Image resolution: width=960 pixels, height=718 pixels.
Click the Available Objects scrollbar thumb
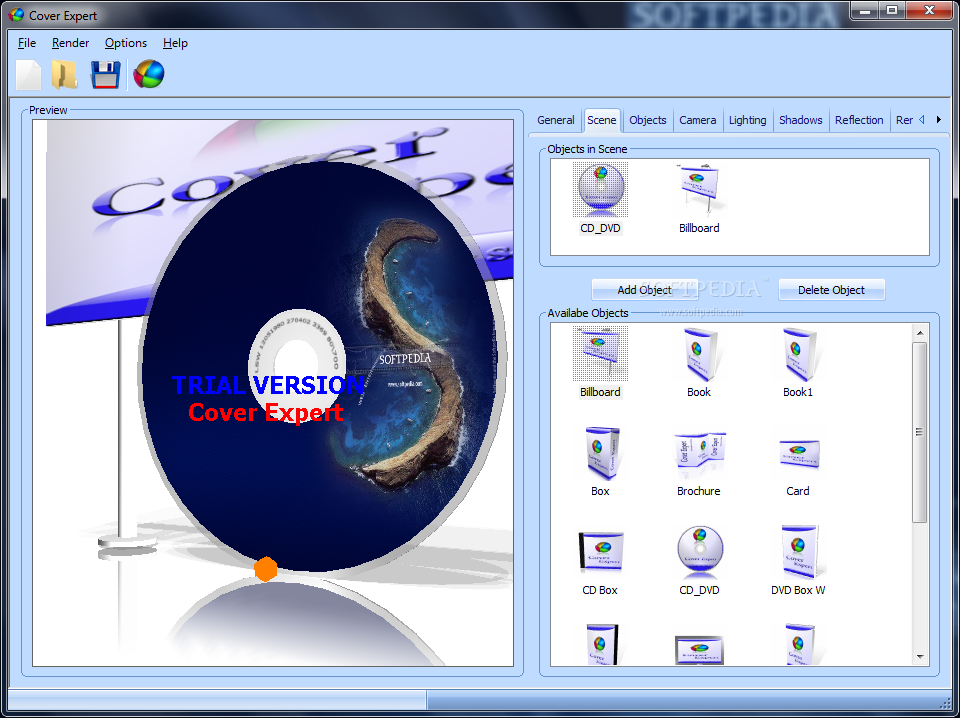pyautogui.click(x=920, y=432)
